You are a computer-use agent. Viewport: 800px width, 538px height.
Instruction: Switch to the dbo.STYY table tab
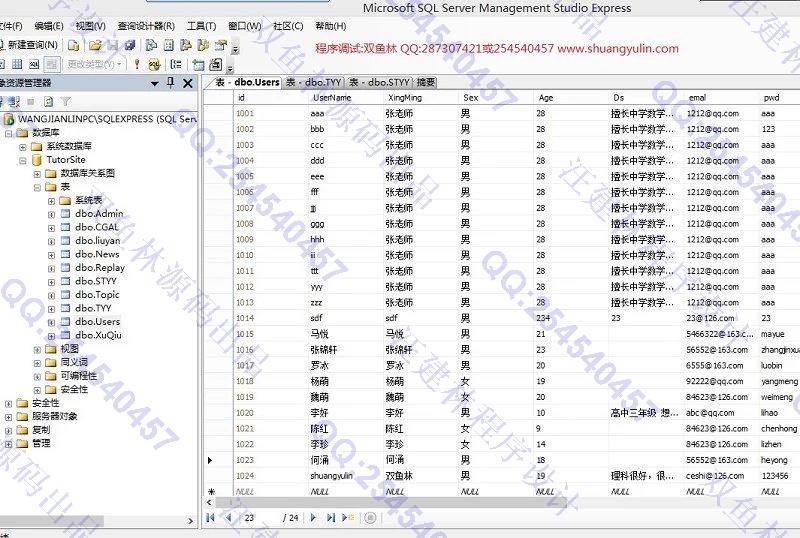(x=379, y=82)
